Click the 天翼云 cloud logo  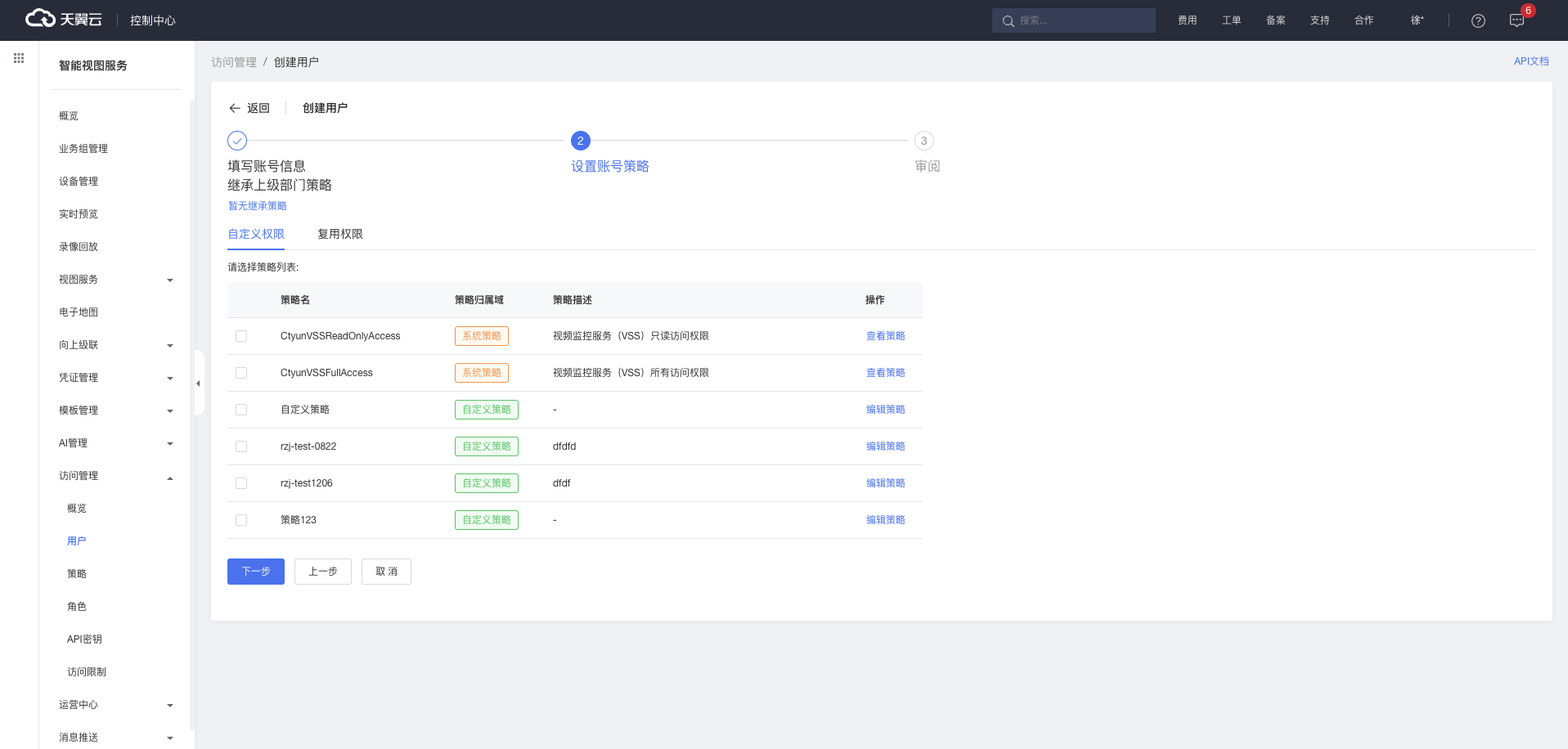pos(64,19)
